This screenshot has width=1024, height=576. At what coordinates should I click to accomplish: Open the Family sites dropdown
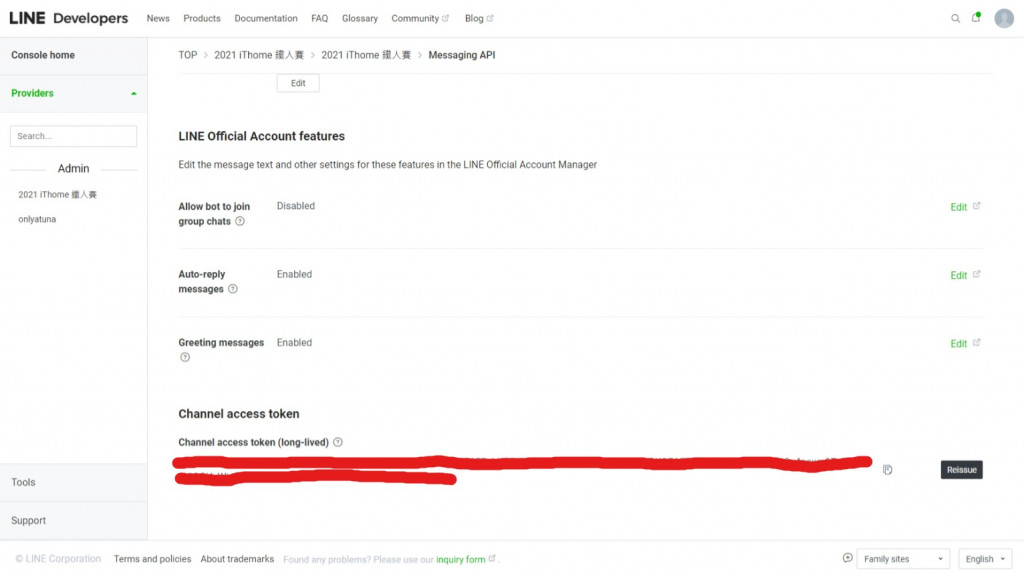pyautogui.click(x=903, y=559)
